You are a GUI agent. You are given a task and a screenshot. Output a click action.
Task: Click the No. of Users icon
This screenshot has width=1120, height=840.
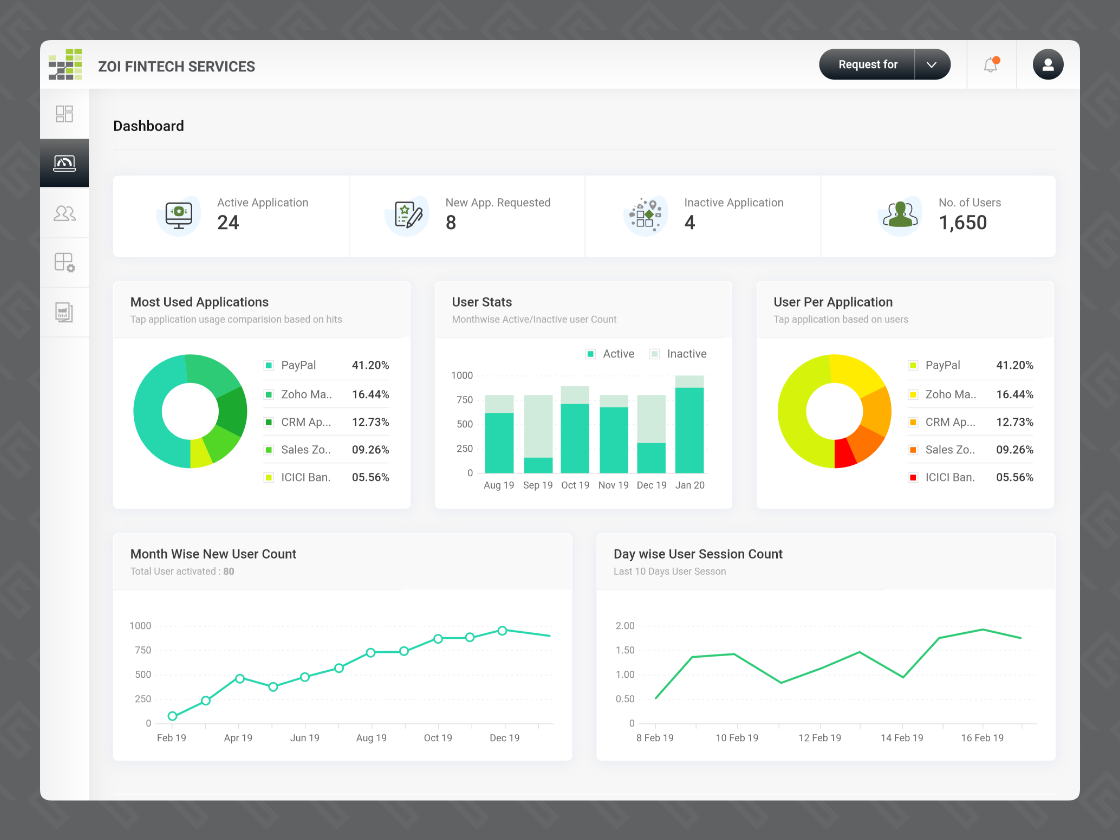(x=900, y=215)
